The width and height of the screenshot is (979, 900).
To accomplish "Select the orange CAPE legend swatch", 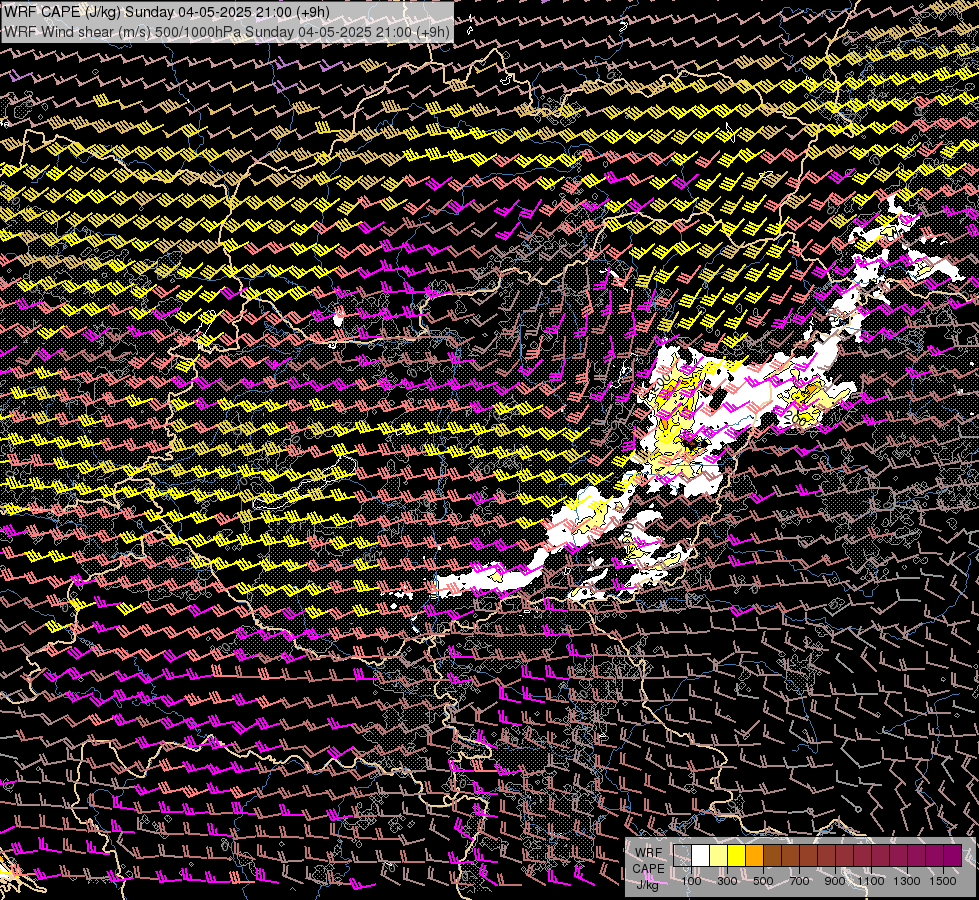I will (x=754, y=855).
